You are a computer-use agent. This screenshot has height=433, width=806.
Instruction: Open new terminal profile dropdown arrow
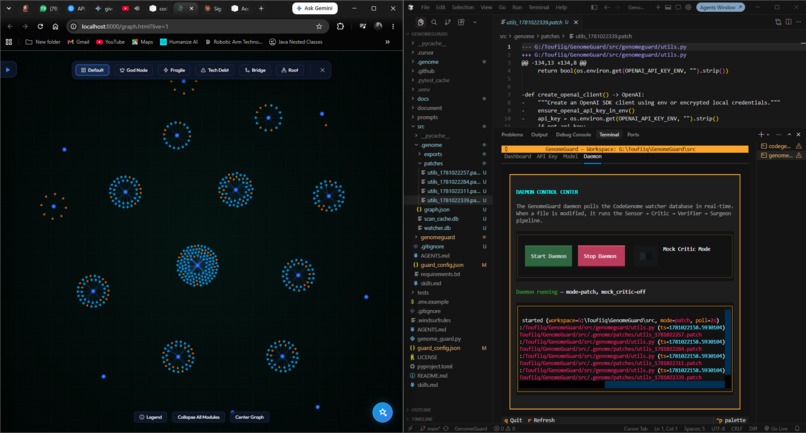point(768,134)
